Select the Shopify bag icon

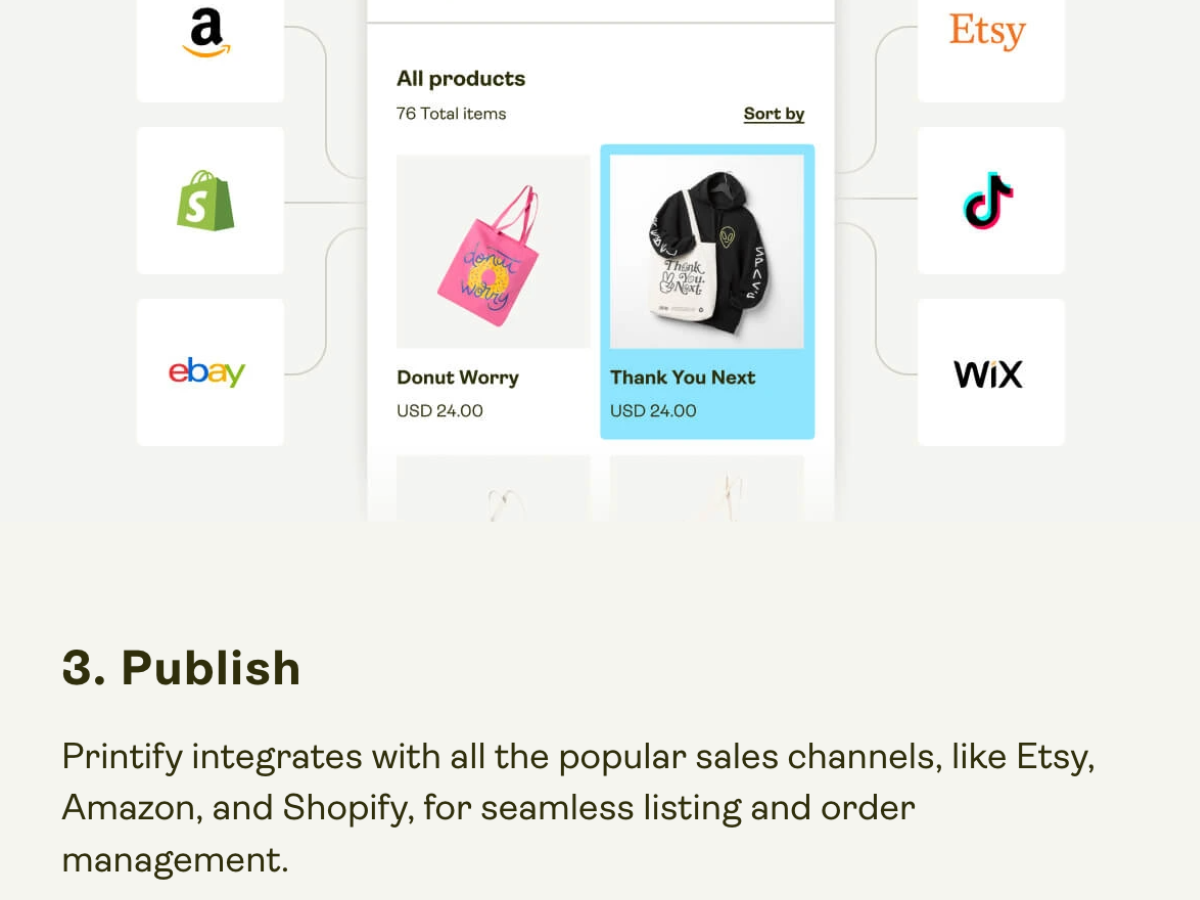click(206, 200)
